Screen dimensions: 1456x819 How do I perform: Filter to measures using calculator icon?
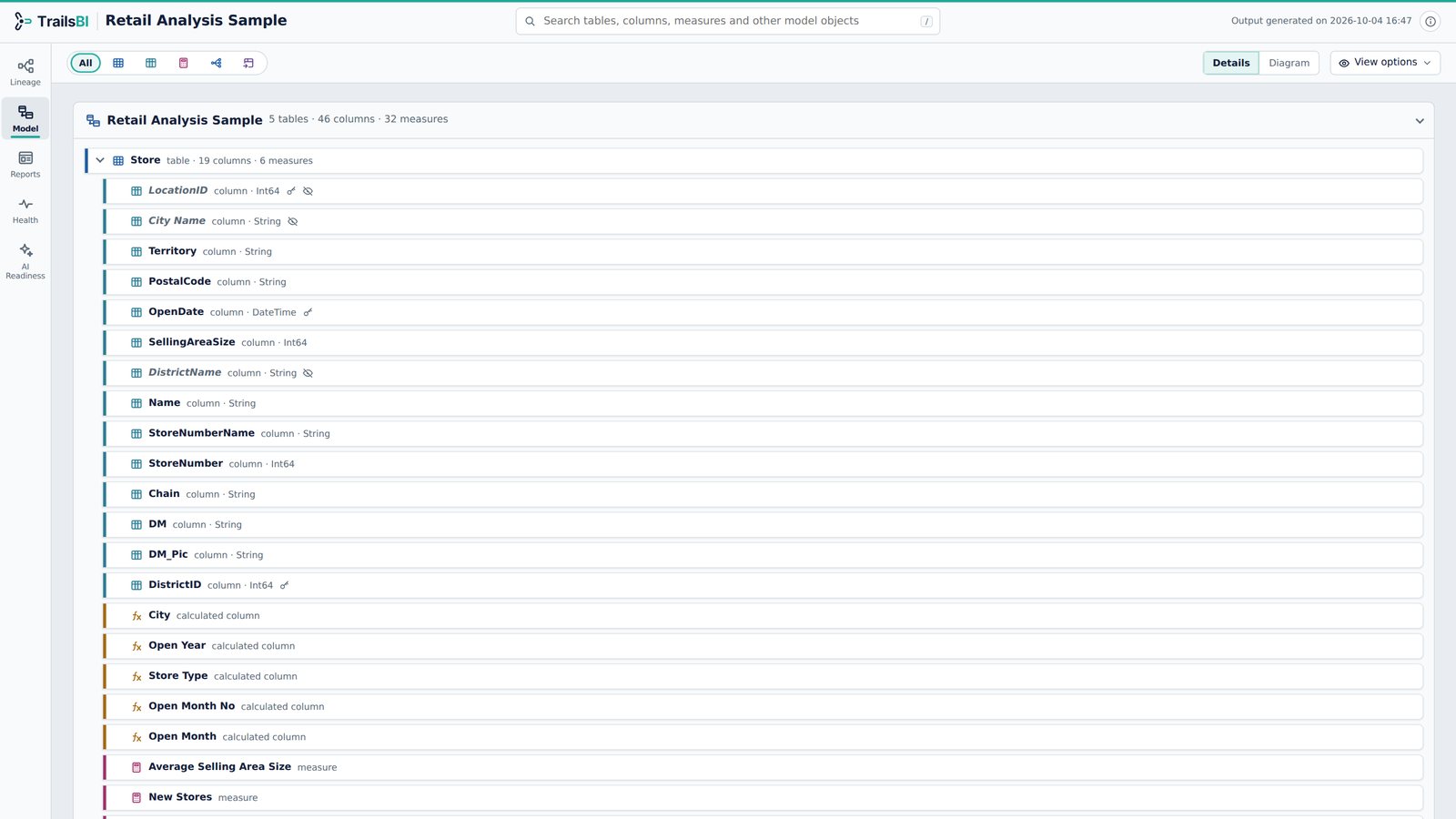[184, 63]
